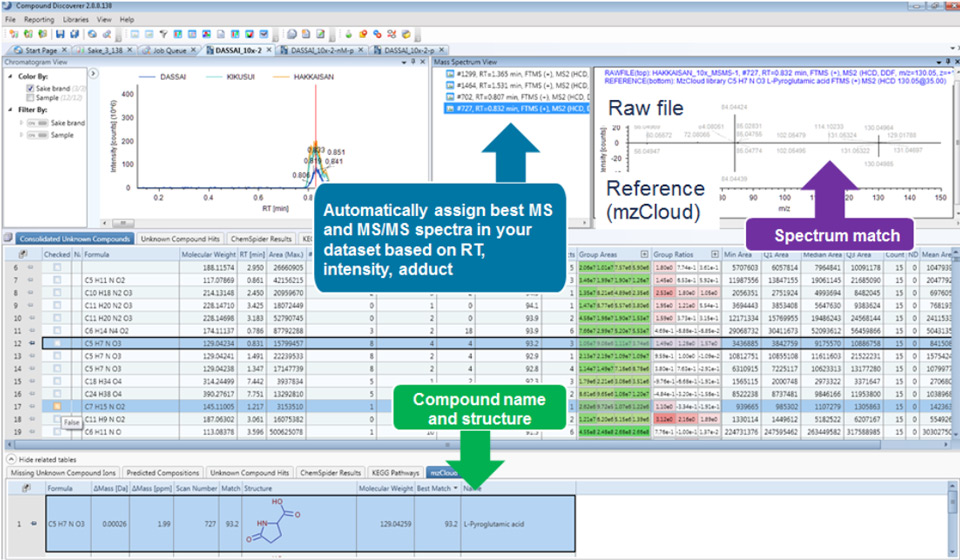Screen dimensions: 960x560
Task: Click the pin icon on mzCloud result row 1
Action: 34,524
